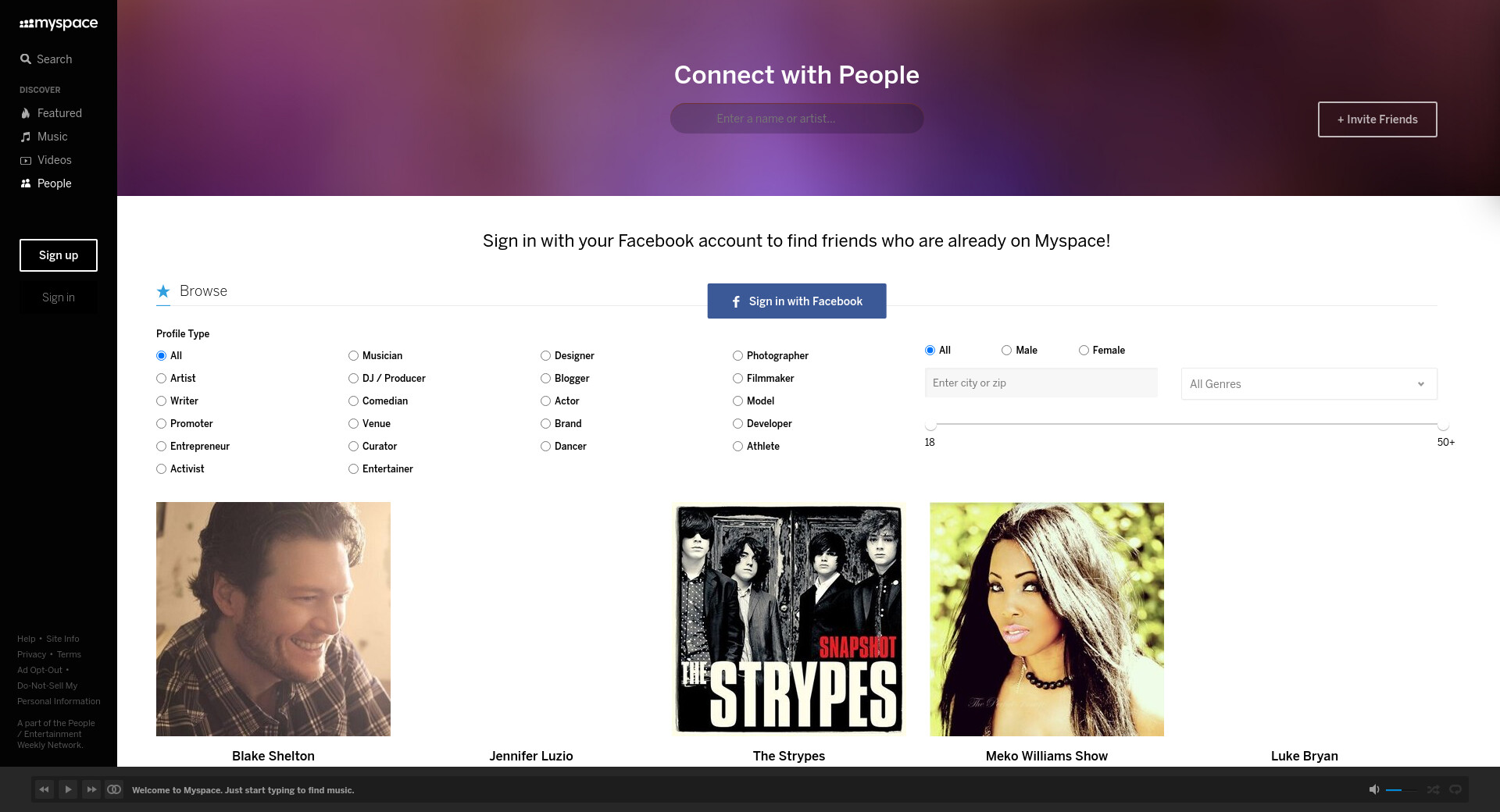Click the minimum age slider handle at 18
The image size is (1500, 812).
click(930, 425)
